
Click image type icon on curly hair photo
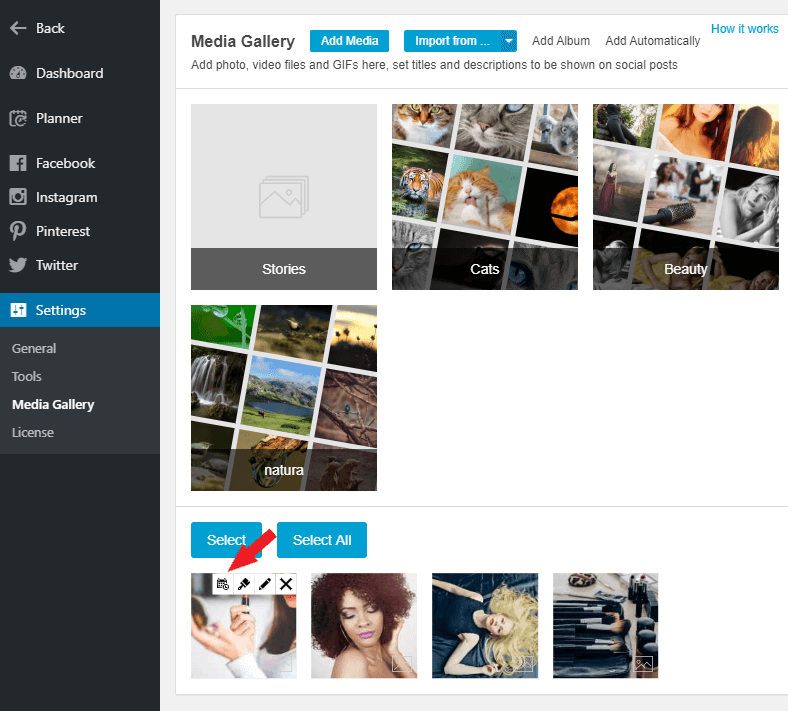402,664
